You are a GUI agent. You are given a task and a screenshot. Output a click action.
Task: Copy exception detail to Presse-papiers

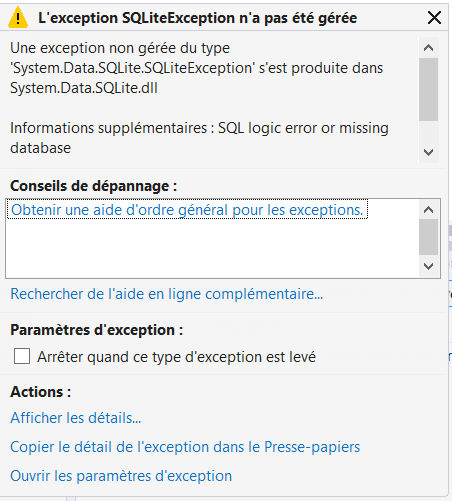(185, 447)
